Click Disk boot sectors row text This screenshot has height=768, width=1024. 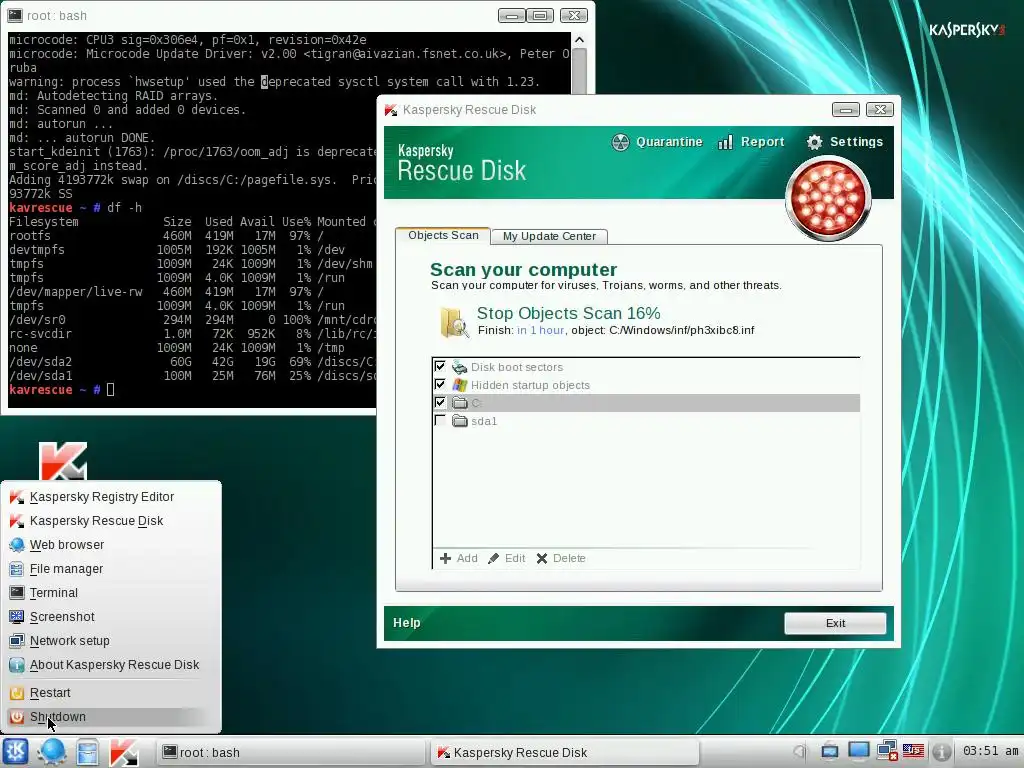(x=517, y=367)
